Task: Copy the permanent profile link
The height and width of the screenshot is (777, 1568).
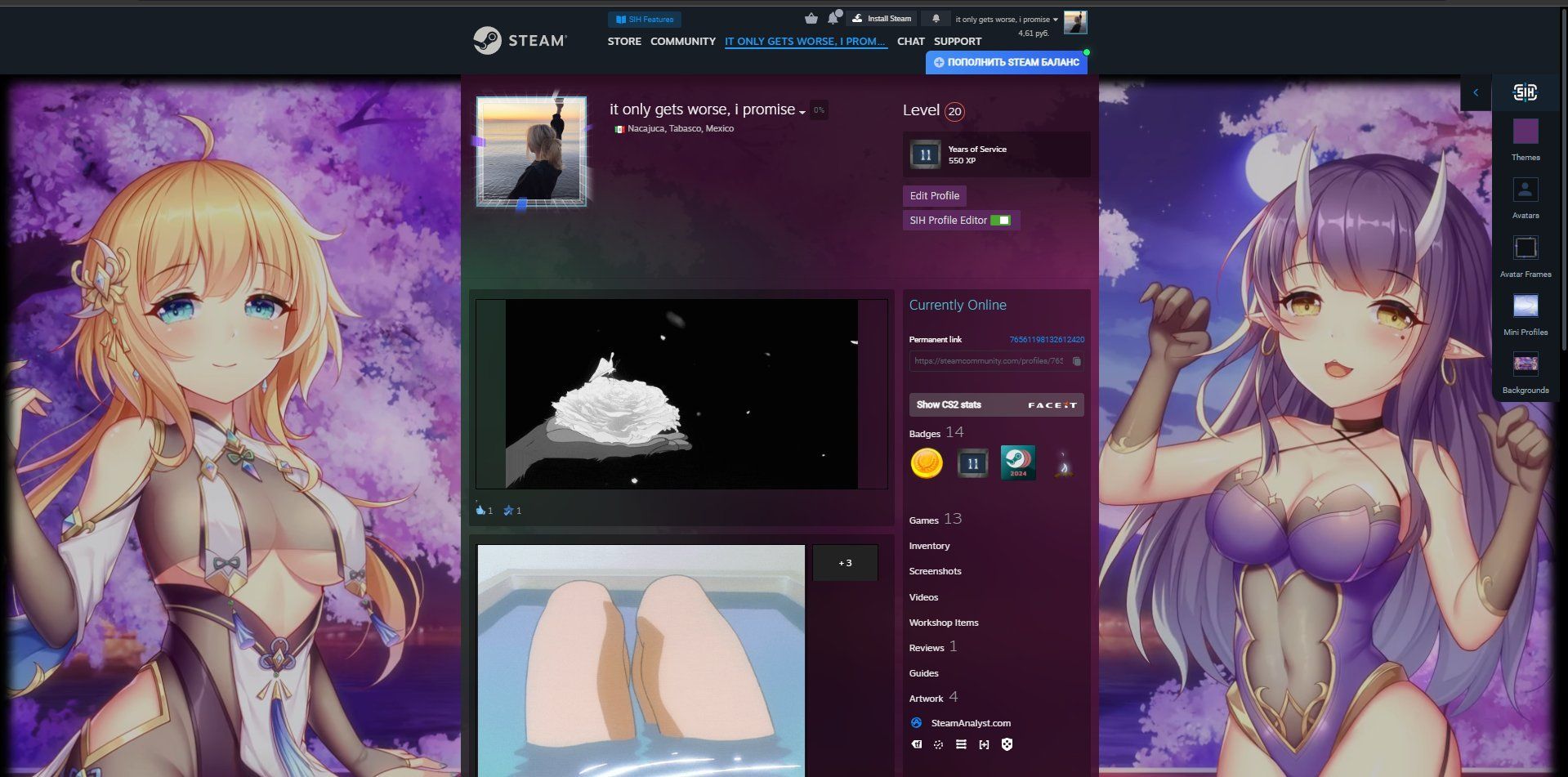Action: coord(1076,361)
